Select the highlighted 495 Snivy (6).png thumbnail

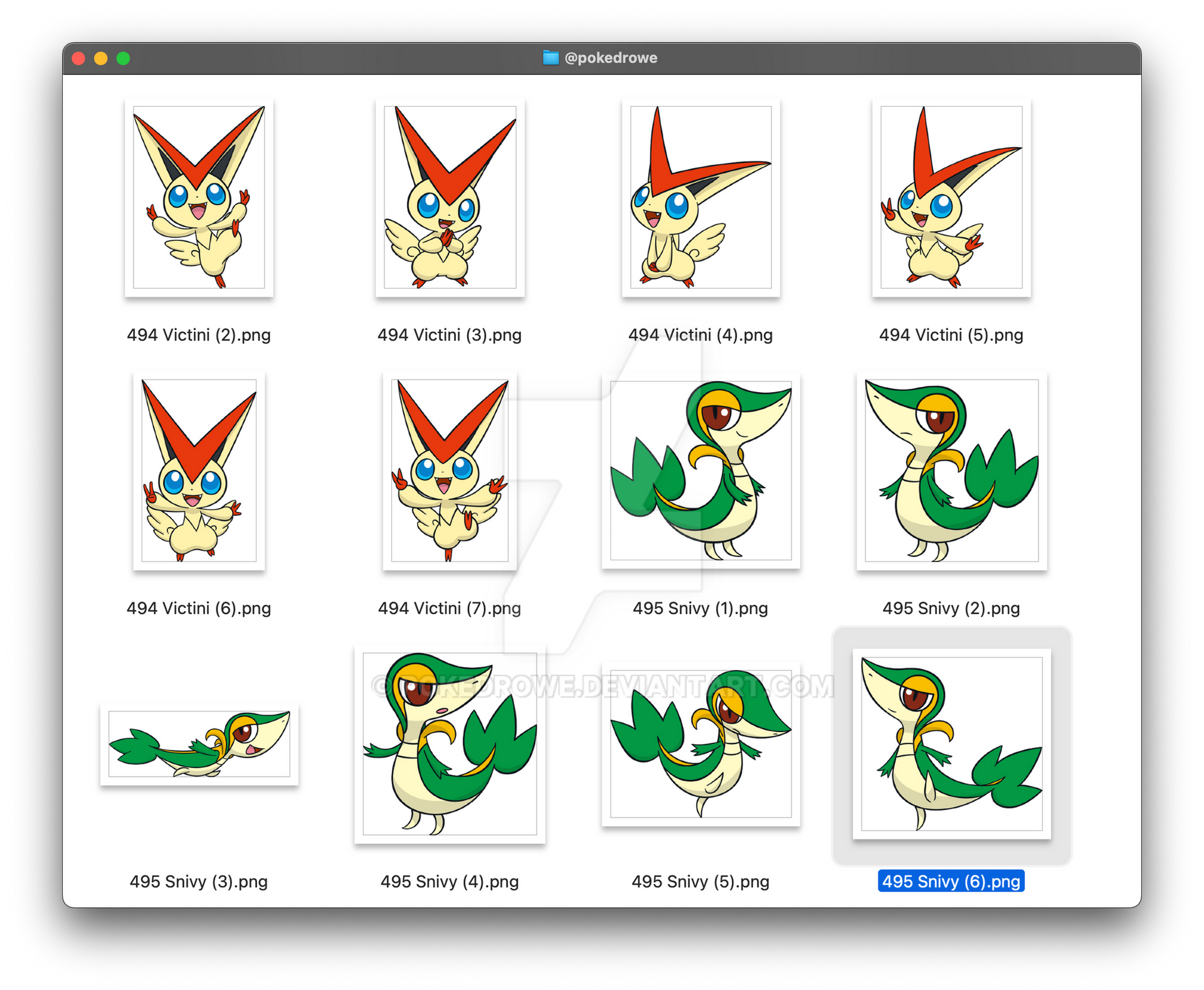[x=951, y=744]
